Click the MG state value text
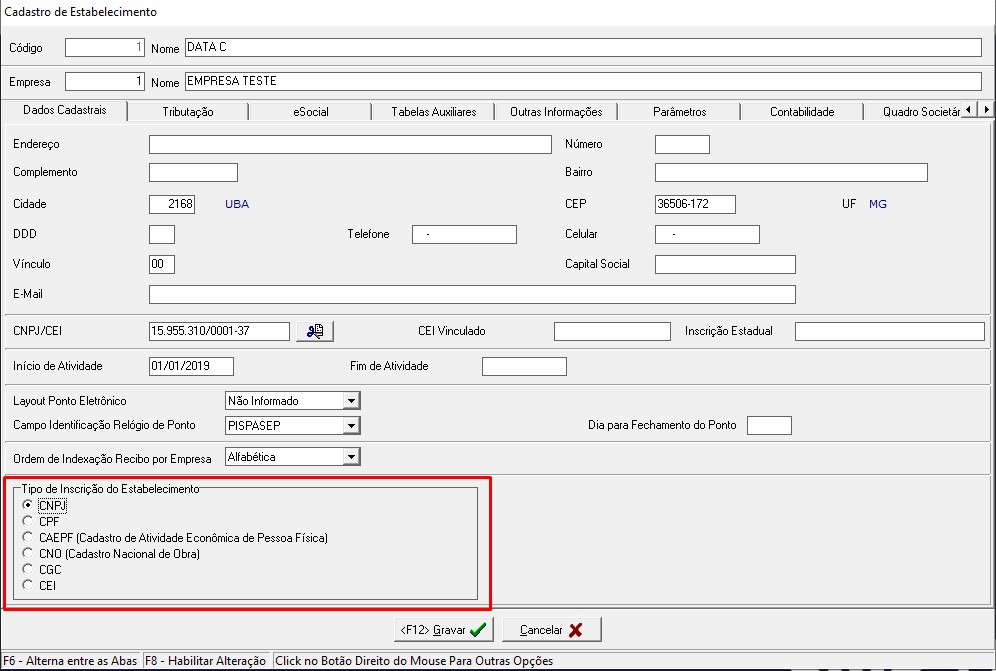Screen dimensions: 996x671 click(x=878, y=204)
